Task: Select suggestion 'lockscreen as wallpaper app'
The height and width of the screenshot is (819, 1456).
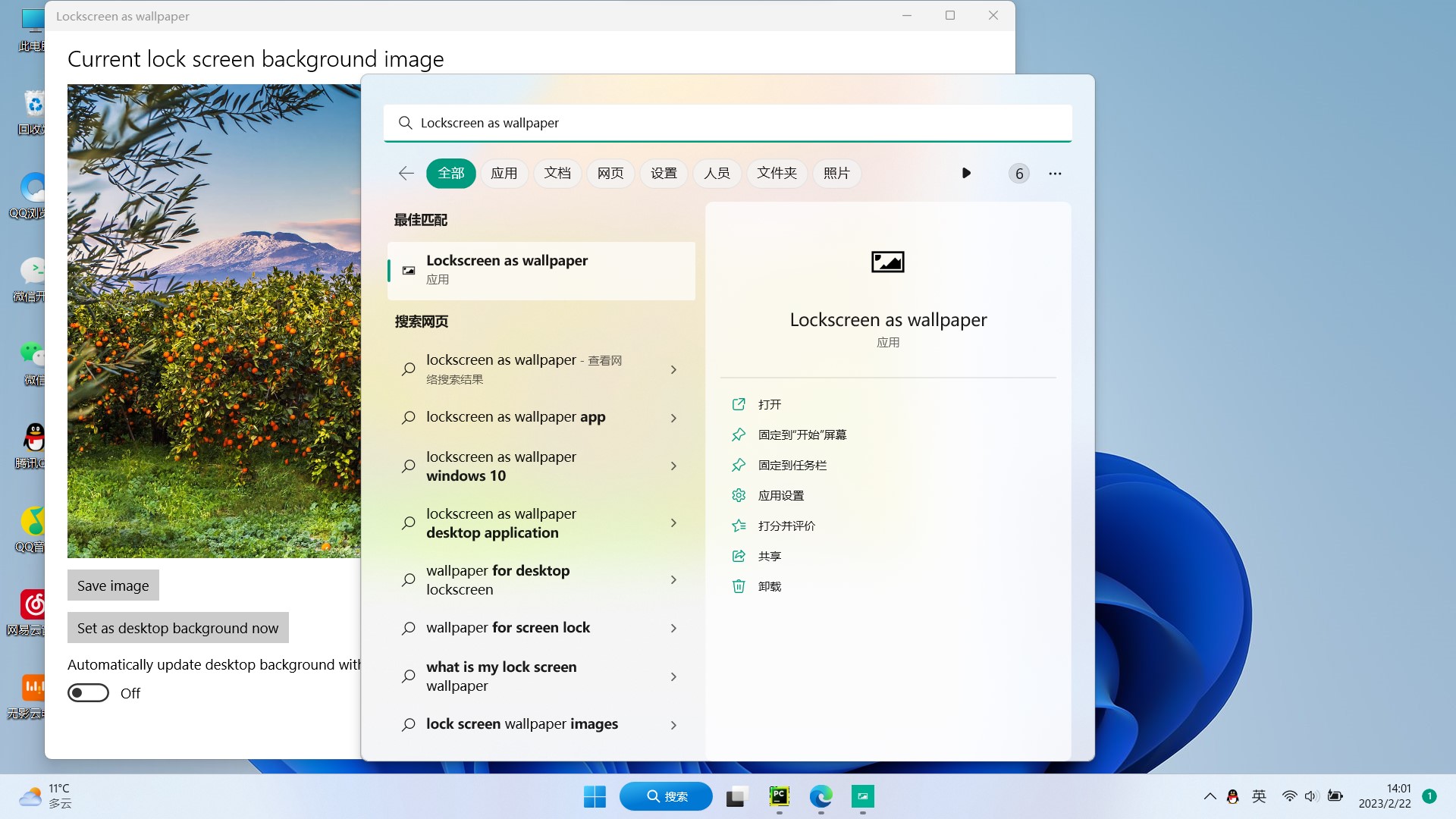Action: [x=516, y=417]
